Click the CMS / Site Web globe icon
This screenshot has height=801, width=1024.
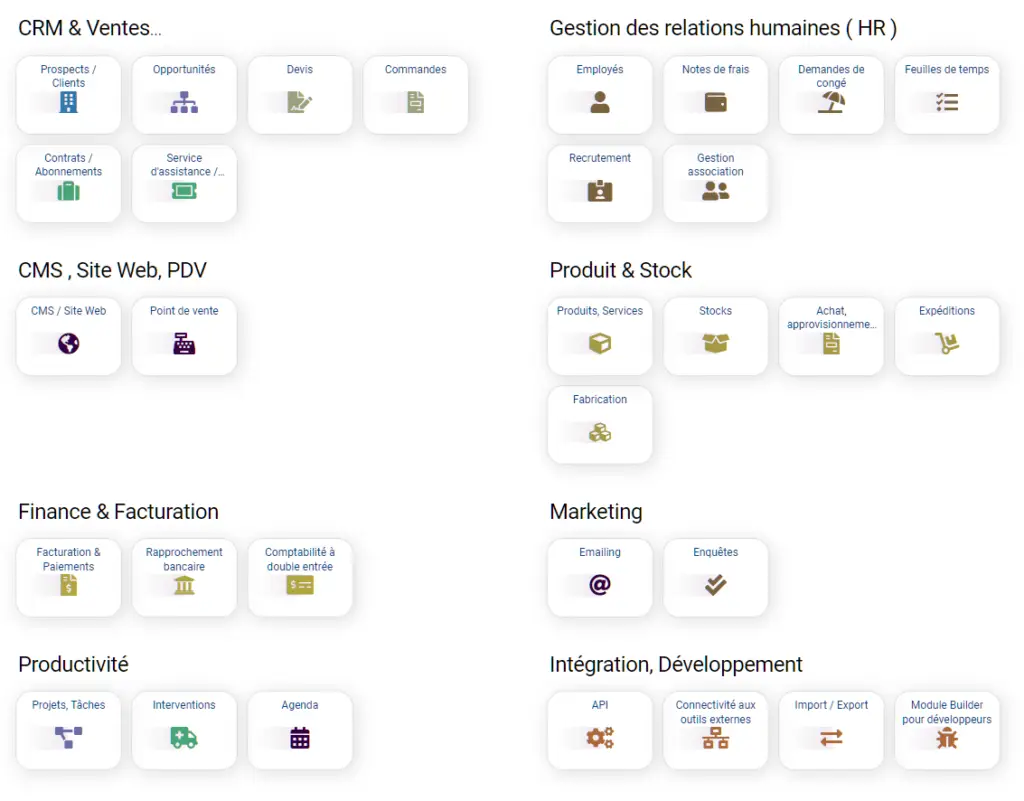69,344
